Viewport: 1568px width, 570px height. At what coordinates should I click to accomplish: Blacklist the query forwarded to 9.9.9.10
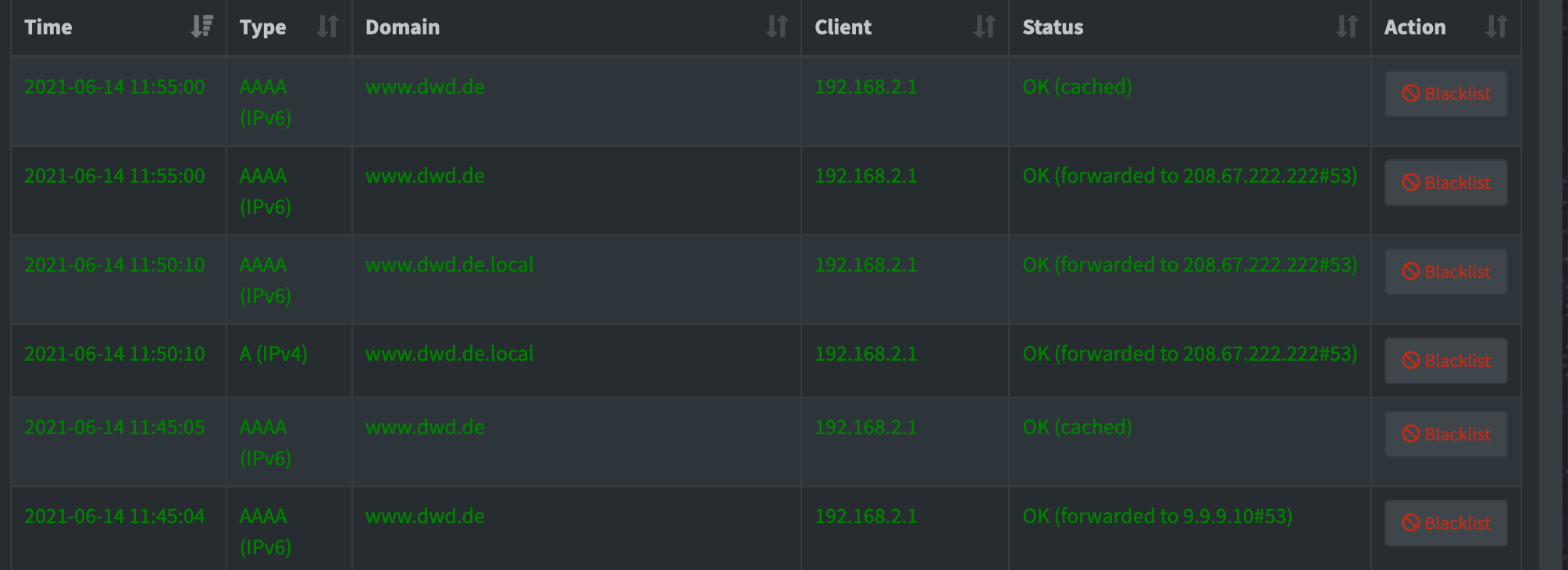pos(1445,523)
